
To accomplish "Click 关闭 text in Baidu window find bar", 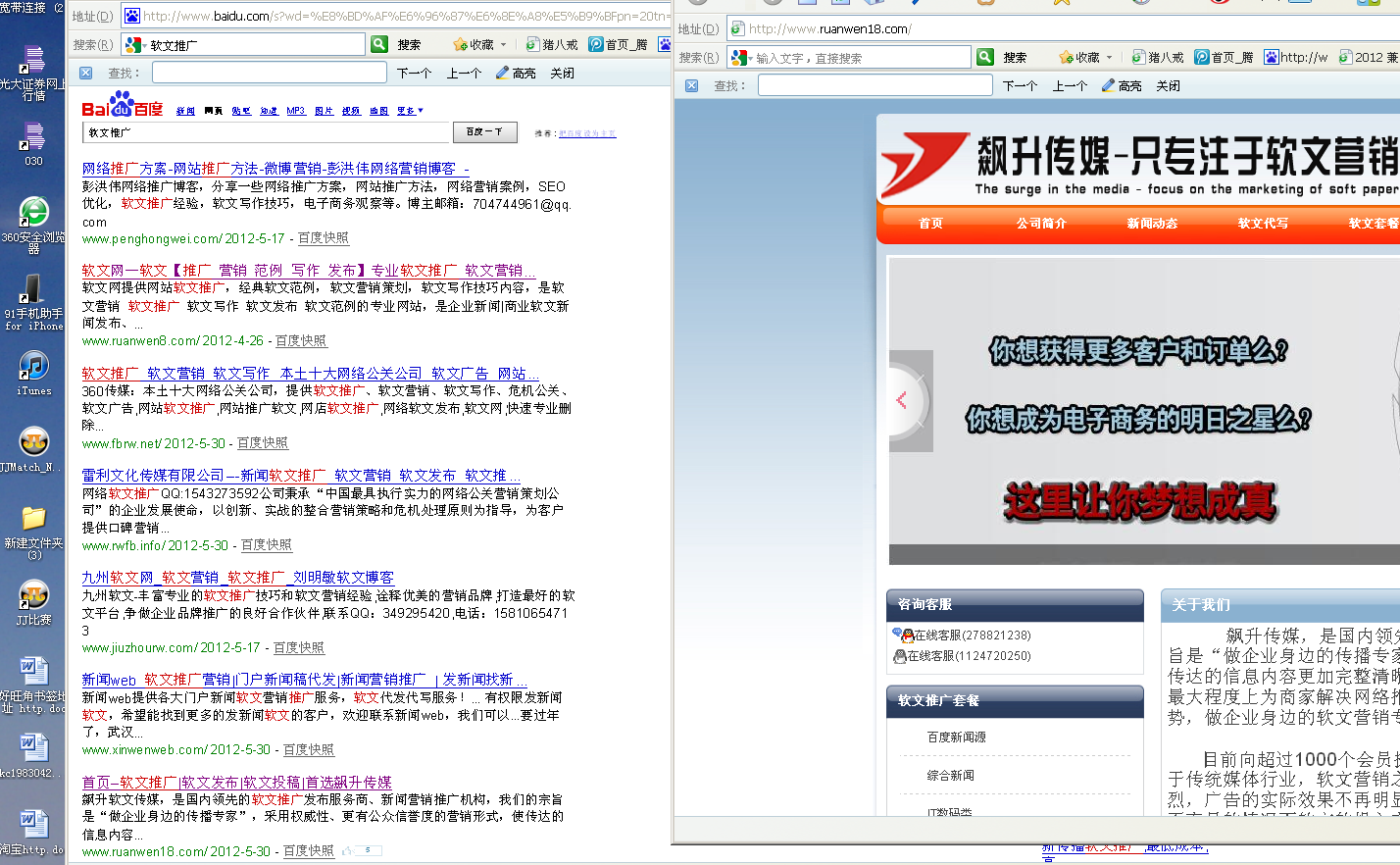I will click(x=562, y=73).
